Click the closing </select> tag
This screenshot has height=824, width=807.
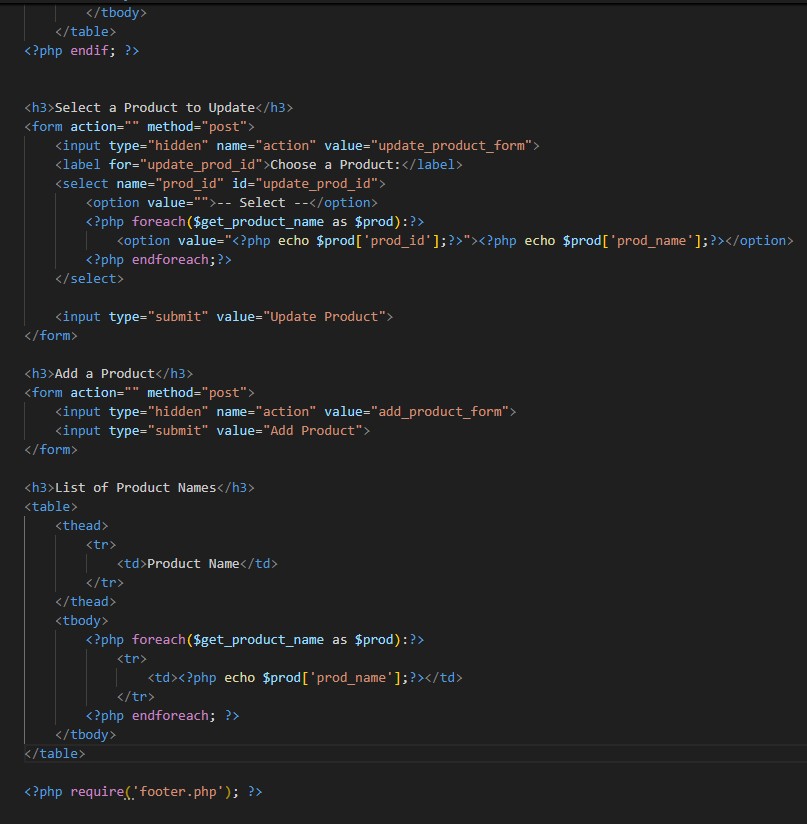(89, 279)
